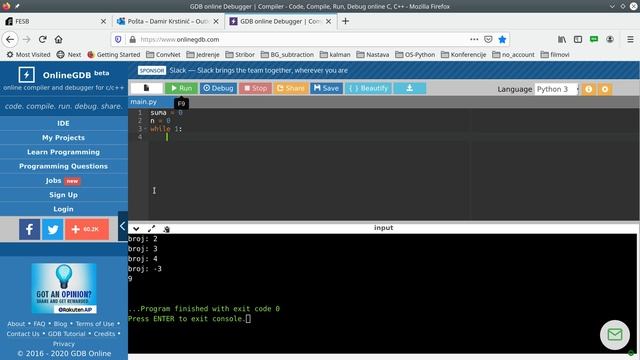Open the Most Visited bookmark

tap(28, 55)
